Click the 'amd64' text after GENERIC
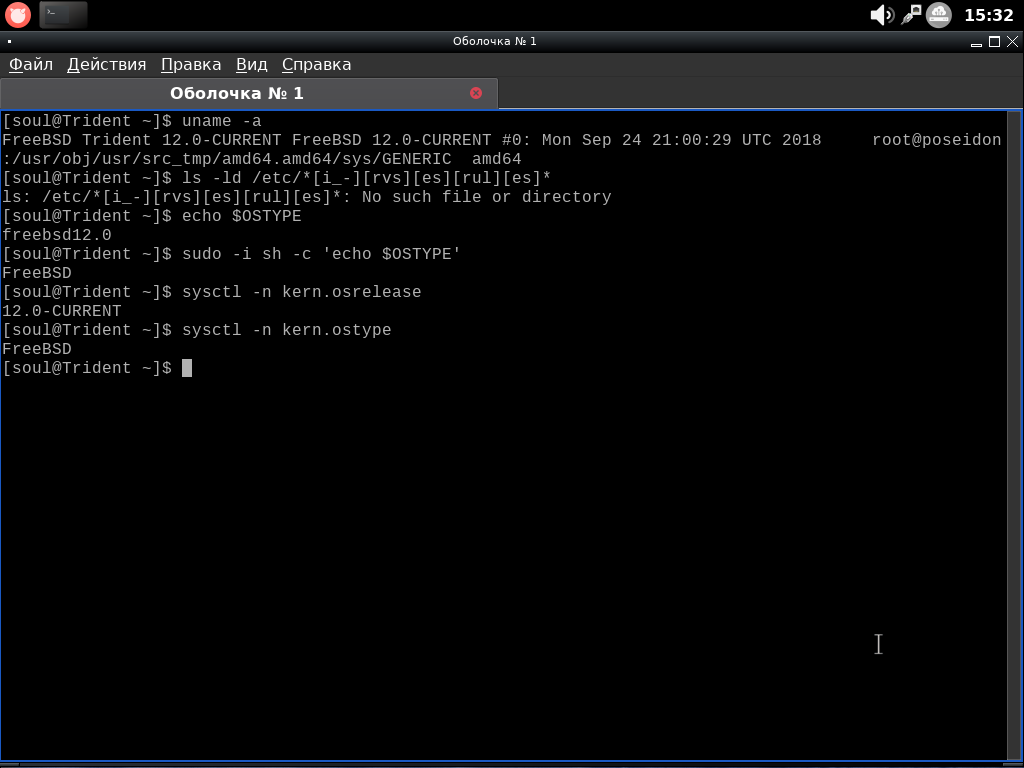Viewport: 1024px width, 768px height. pos(496,159)
